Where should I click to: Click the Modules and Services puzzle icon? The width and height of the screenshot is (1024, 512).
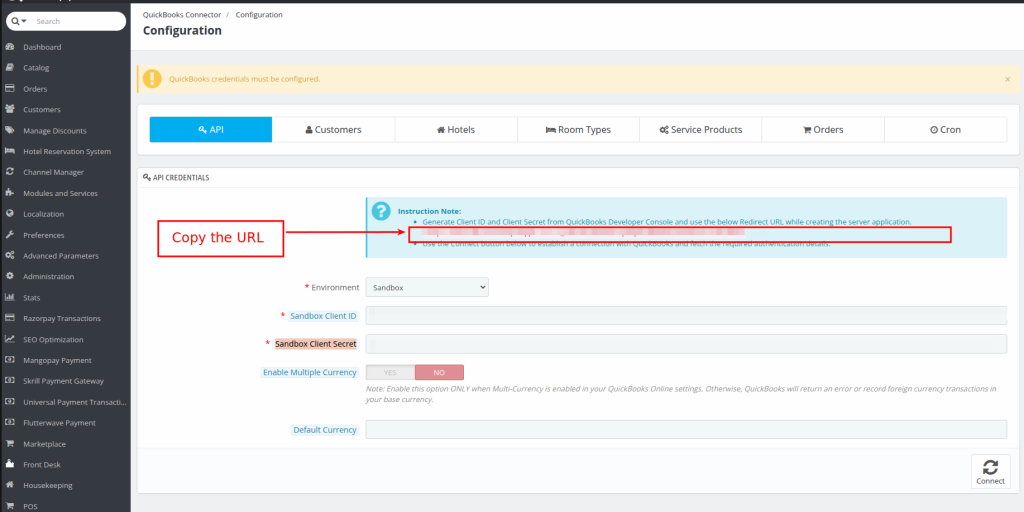[x=10, y=193]
